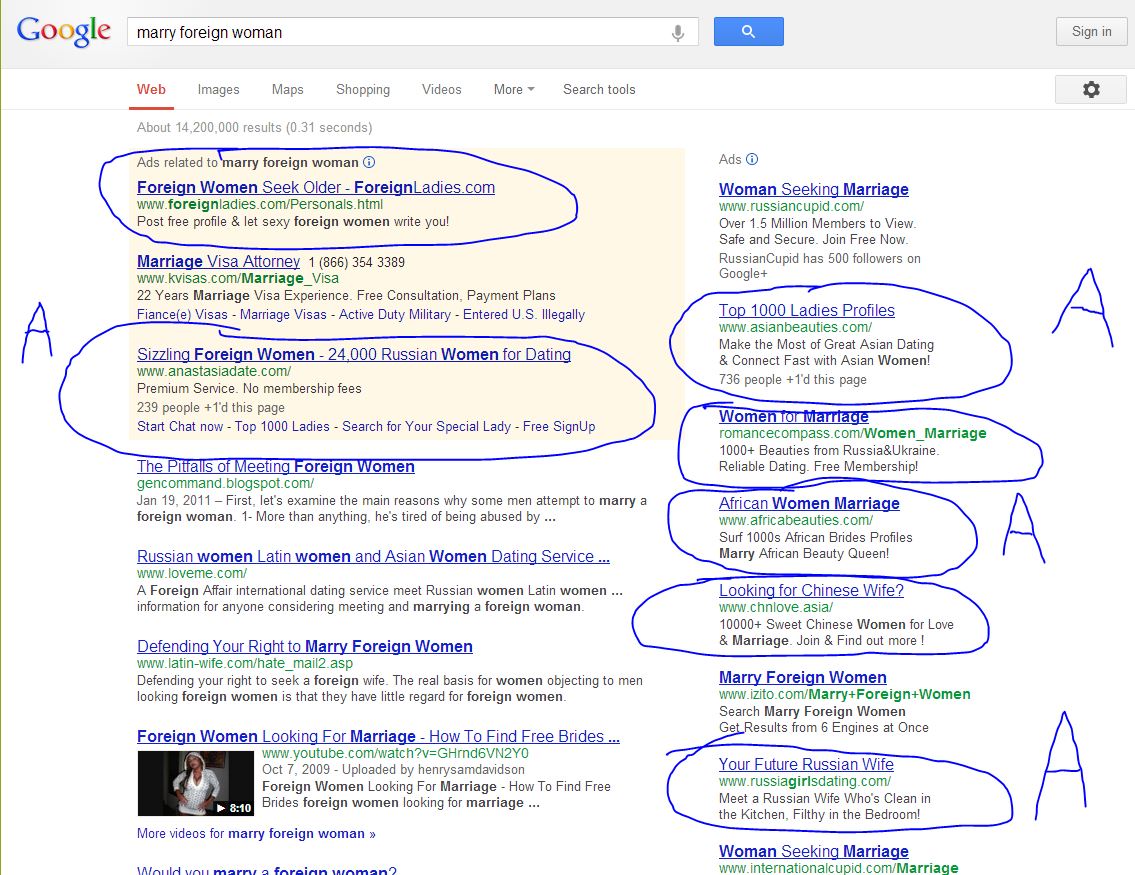This screenshot has height=875, width=1135.
Task: Open the 'Marriage Visa Attorney' ad link
Action: coord(218,261)
